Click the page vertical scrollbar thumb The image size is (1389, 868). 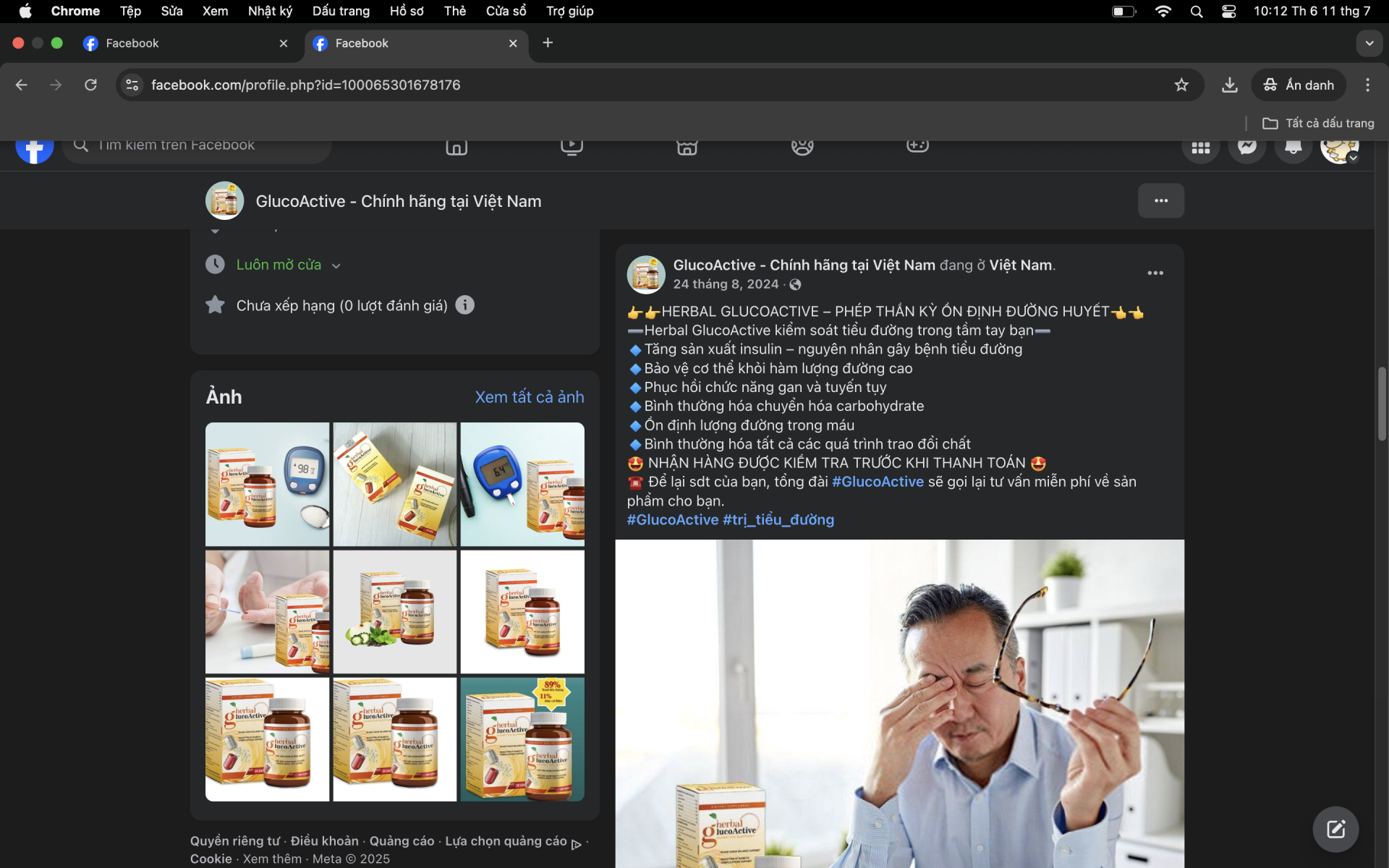[x=1382, y=403]
